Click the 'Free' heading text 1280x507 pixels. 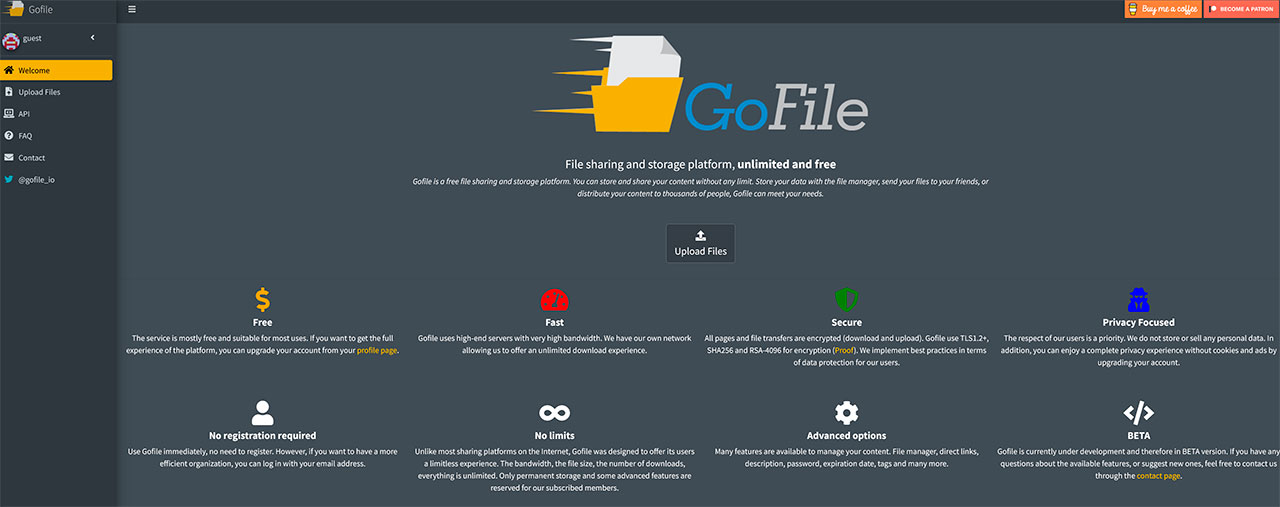262,323
